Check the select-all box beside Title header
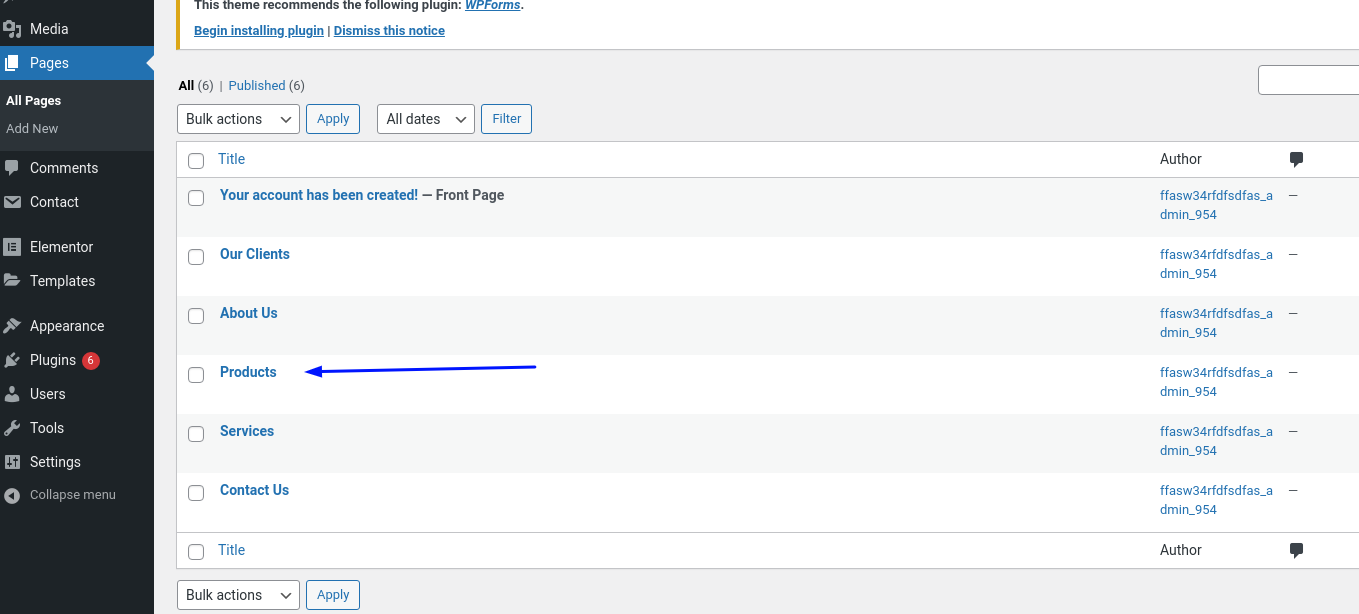 point(196,161)
